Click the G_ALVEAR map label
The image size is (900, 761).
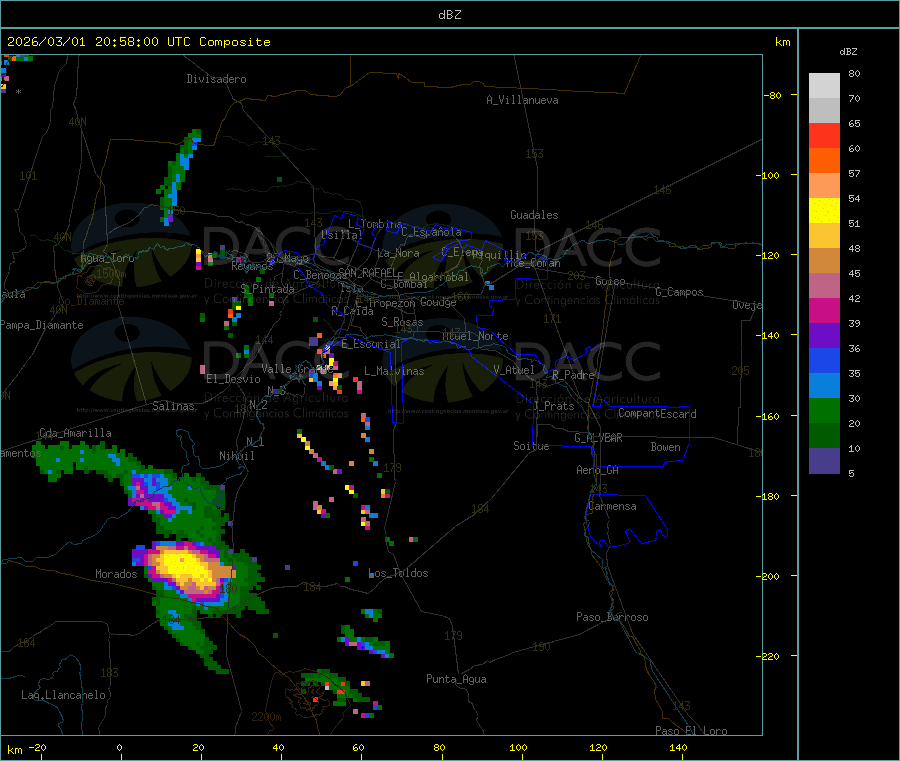point(598,438)
